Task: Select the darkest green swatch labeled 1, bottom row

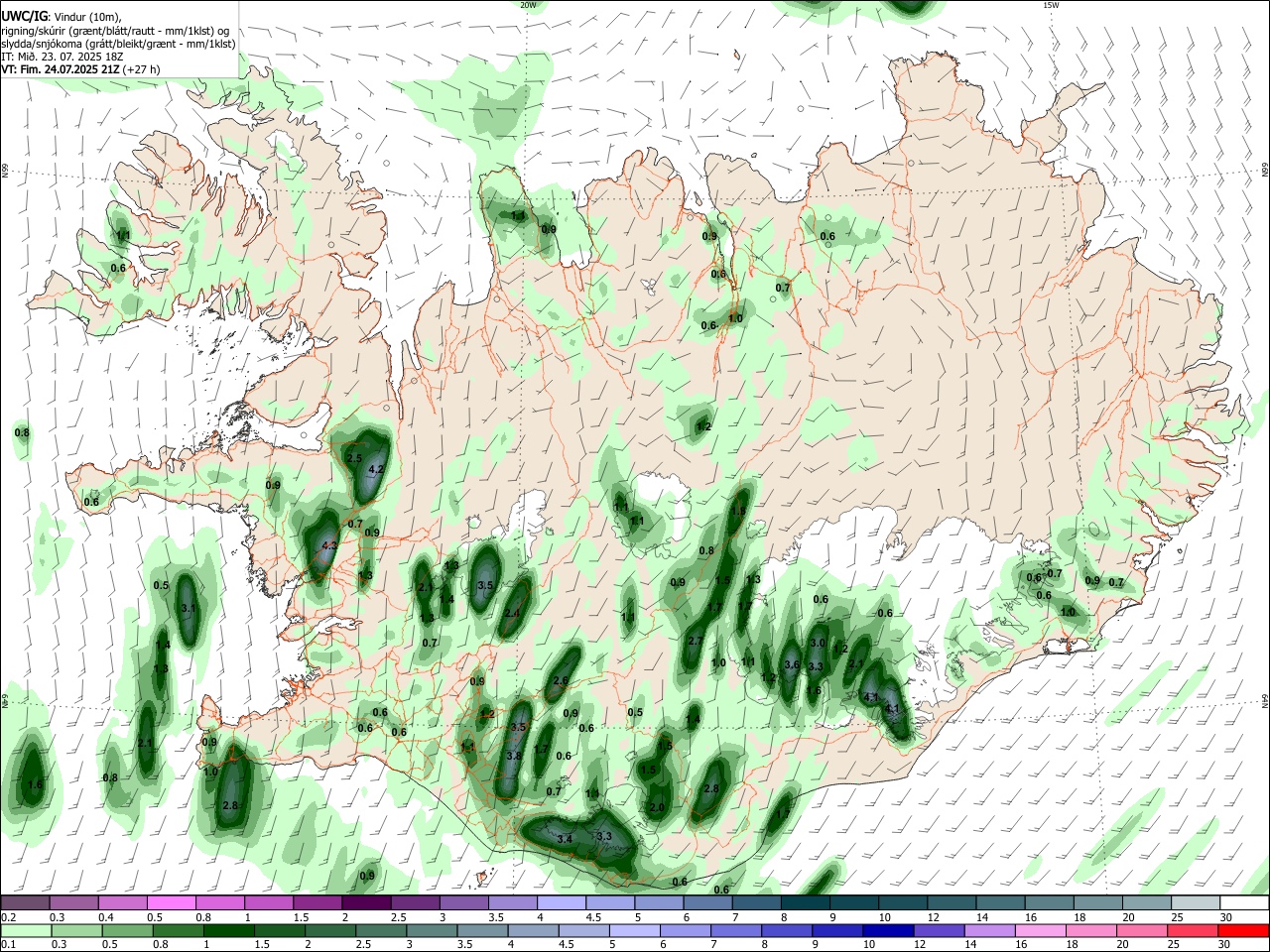Action: click(x=228, y=930)
